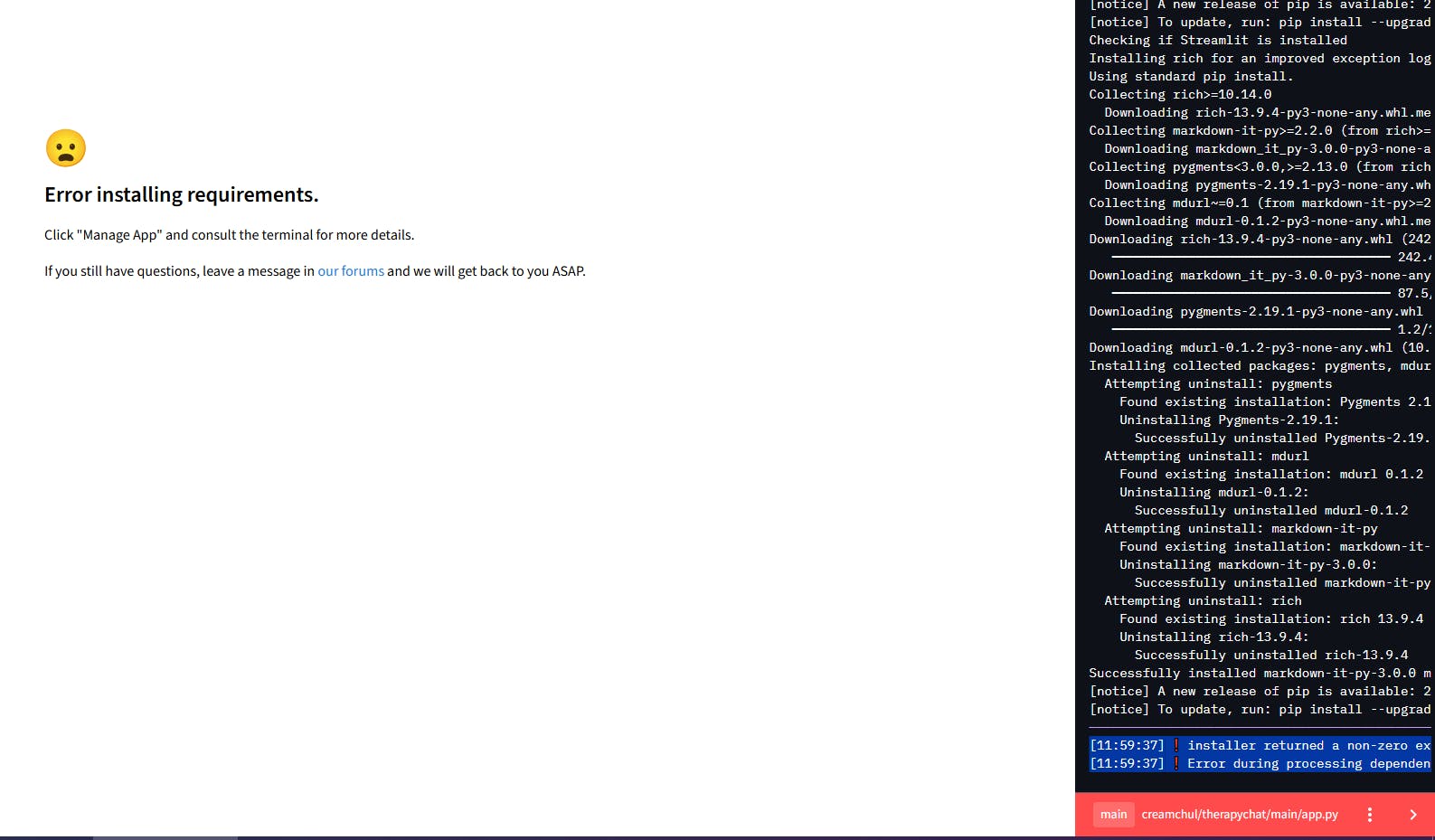
Task: Click the "Found existing installation: rich 13.9.4" line
Action: pyautogui.click(x=1271, y=619)
